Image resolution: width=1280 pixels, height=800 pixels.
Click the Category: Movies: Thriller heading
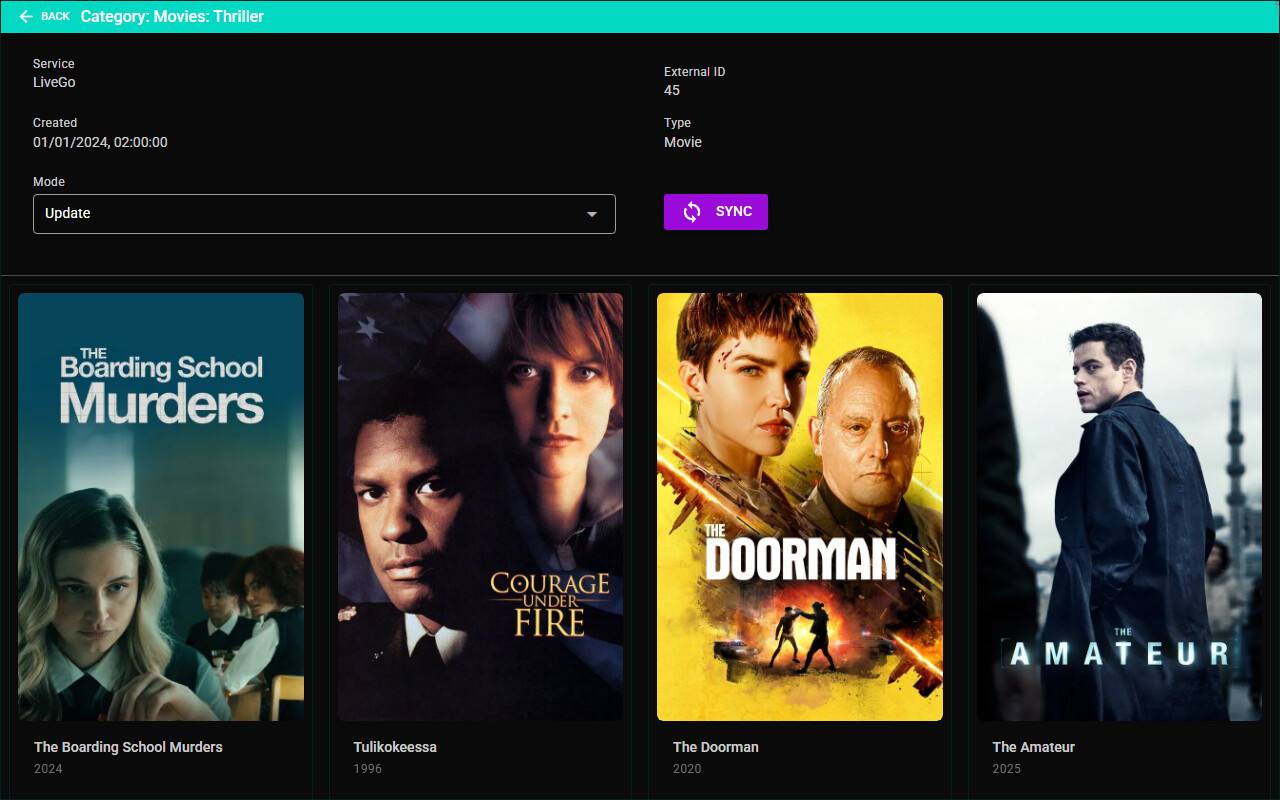172,17
